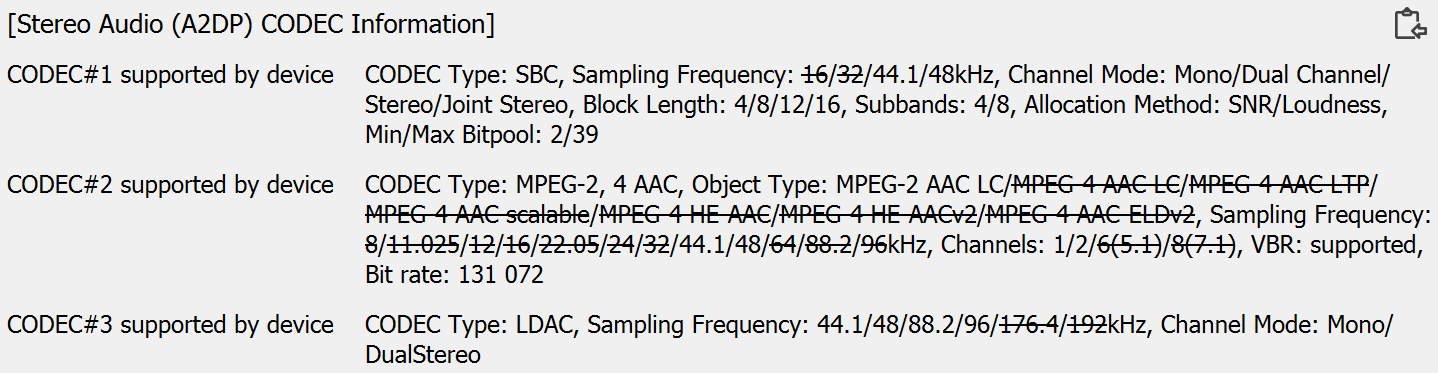Click the DualStereo channel mode text

pyautogui.click(x=423, y=355)
